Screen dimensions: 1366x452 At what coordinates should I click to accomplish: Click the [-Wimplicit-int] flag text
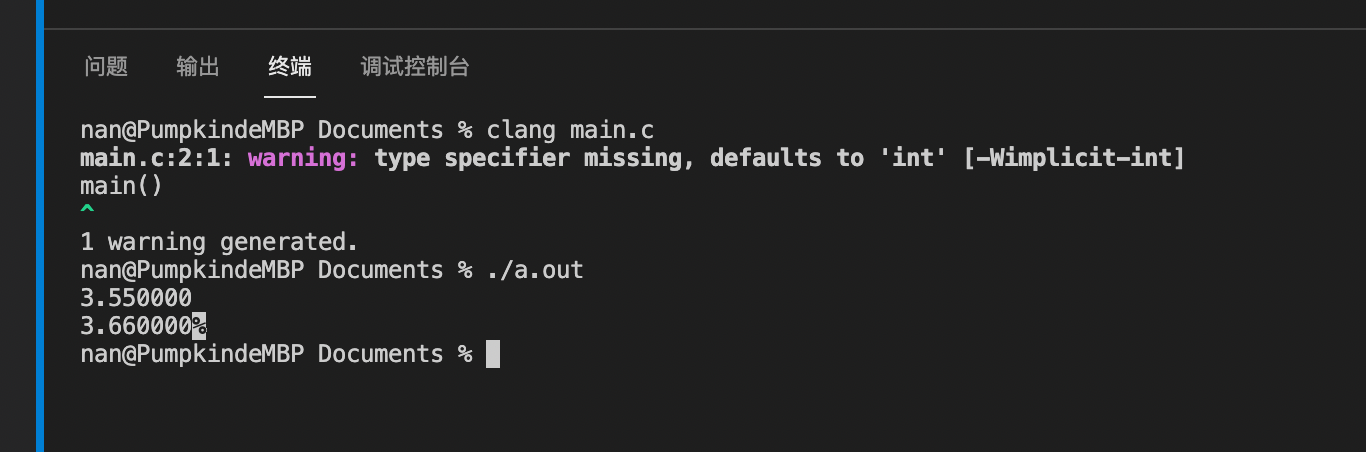click(x=1074, y=158)
